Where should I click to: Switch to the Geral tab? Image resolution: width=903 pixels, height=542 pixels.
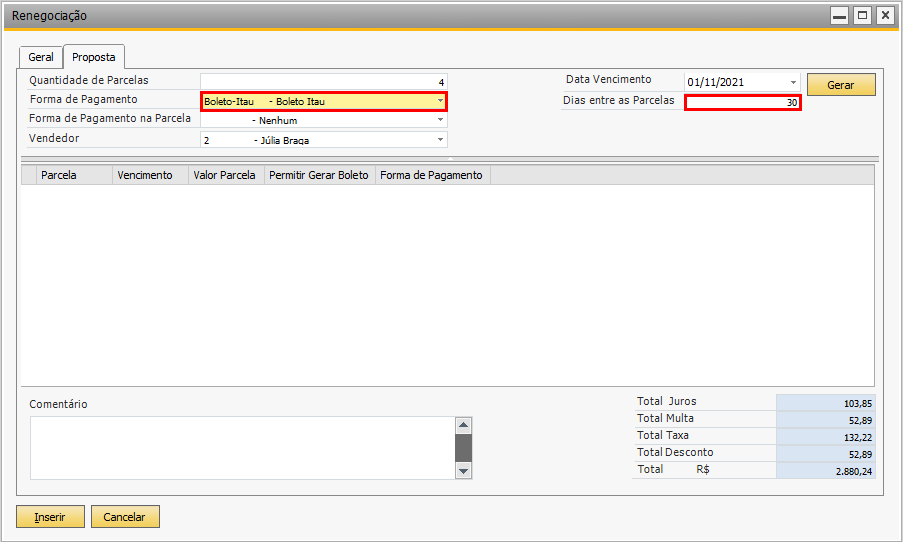pos(41,57)
